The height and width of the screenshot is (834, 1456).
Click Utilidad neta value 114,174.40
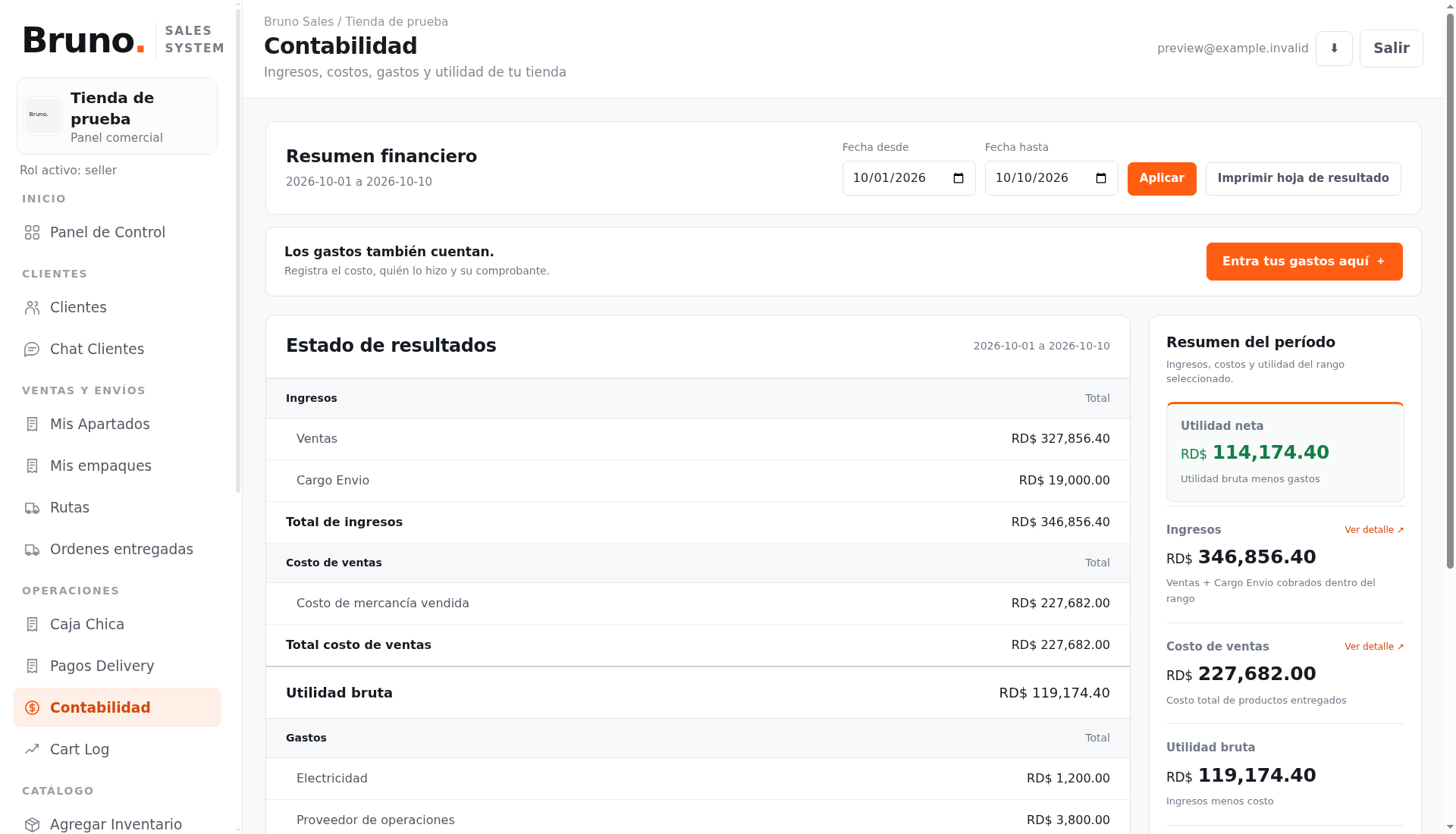(1270, 453)
